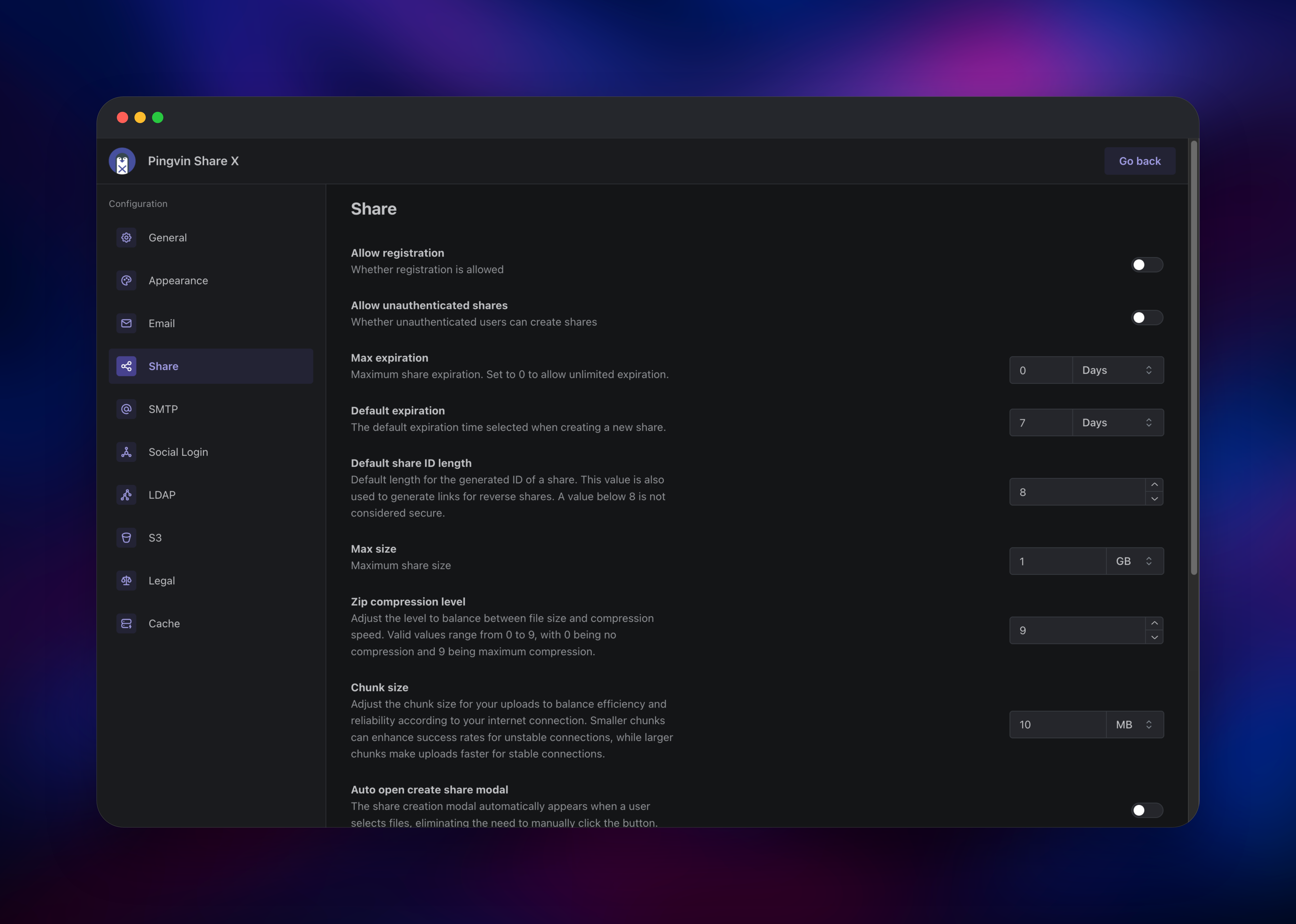
Task: Select the SMTP settings entry
Action: pyautogui.click(x=211, y=409)
